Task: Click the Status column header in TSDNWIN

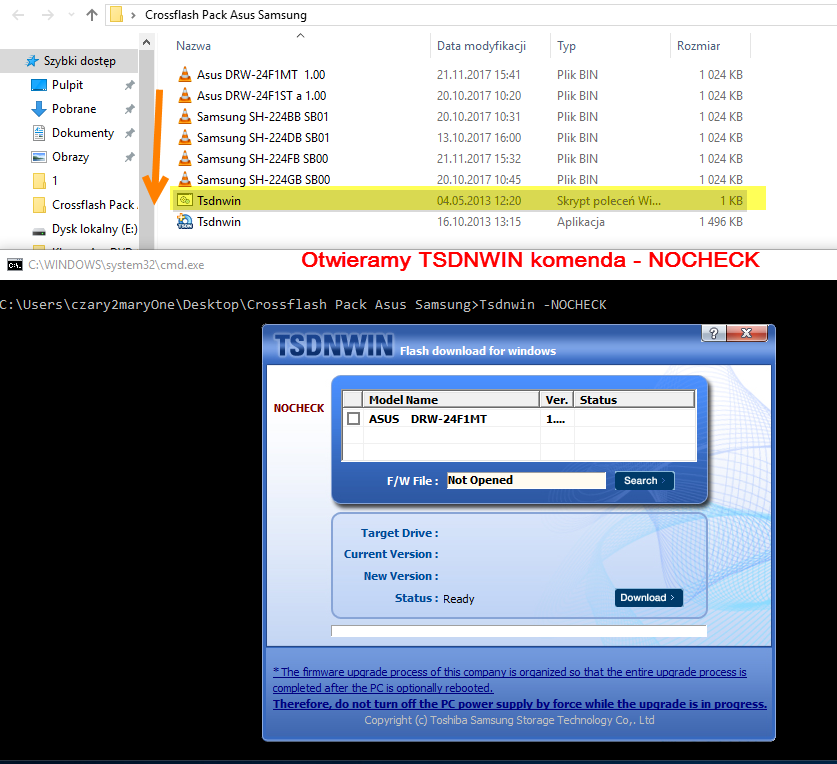Action: 634,399
